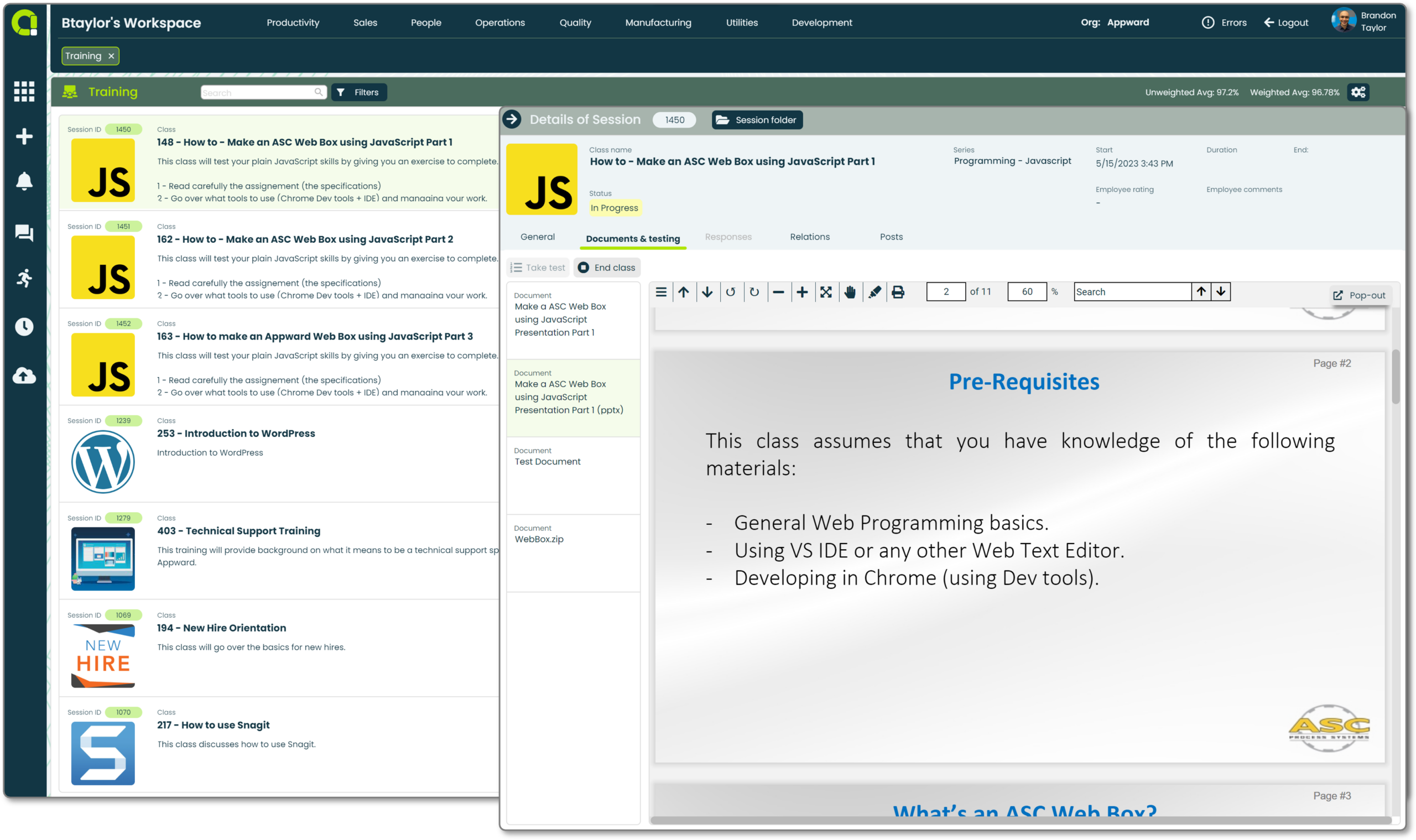Open the Productivity menu
The height and width of the screenshot is (840, 1416).
click(x=293, y=23)
